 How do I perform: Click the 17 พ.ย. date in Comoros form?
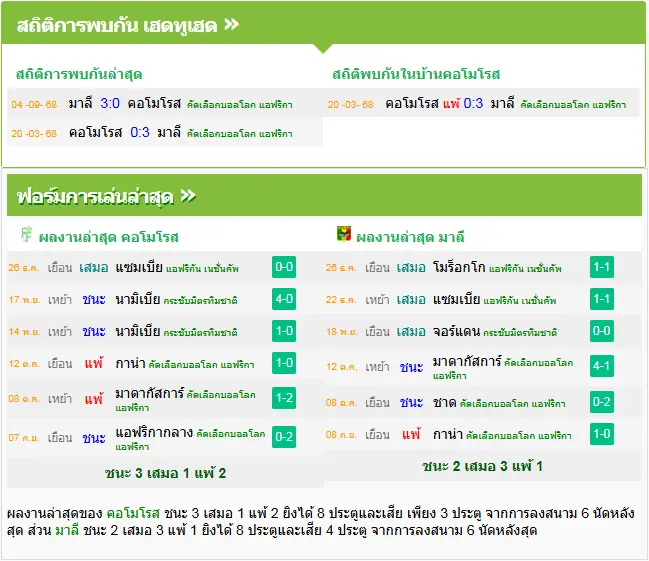(24, 300)
